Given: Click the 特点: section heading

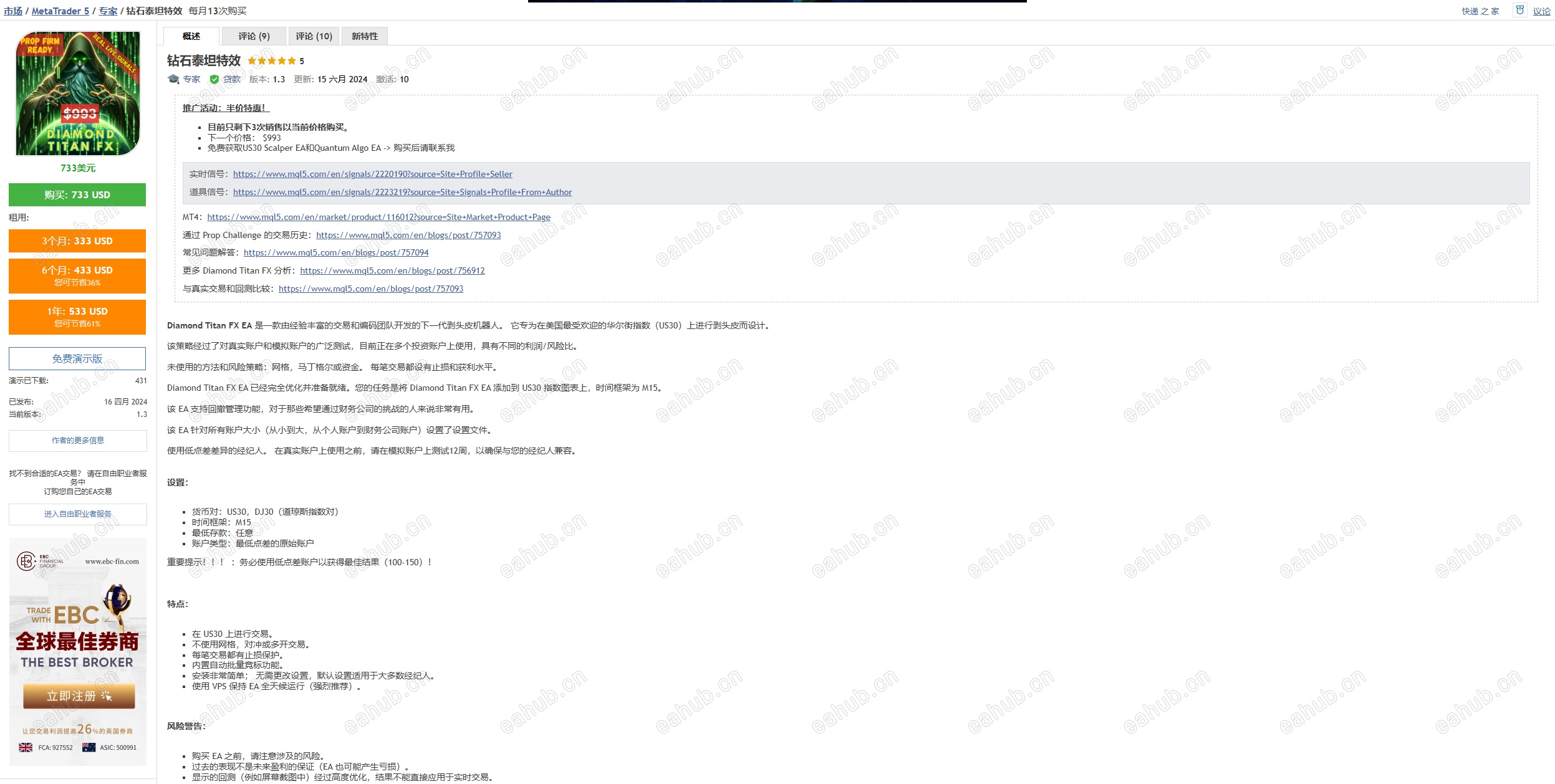Looking at the screenshot, I should (x=178, y=604).
